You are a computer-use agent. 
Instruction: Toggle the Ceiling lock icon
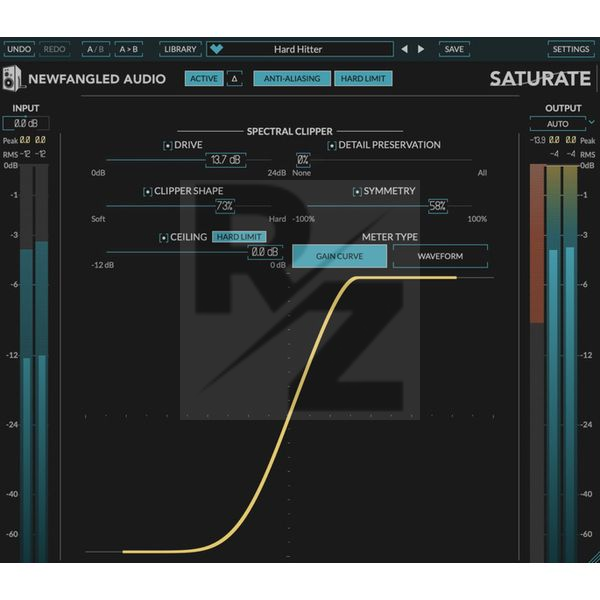[163, 238]
